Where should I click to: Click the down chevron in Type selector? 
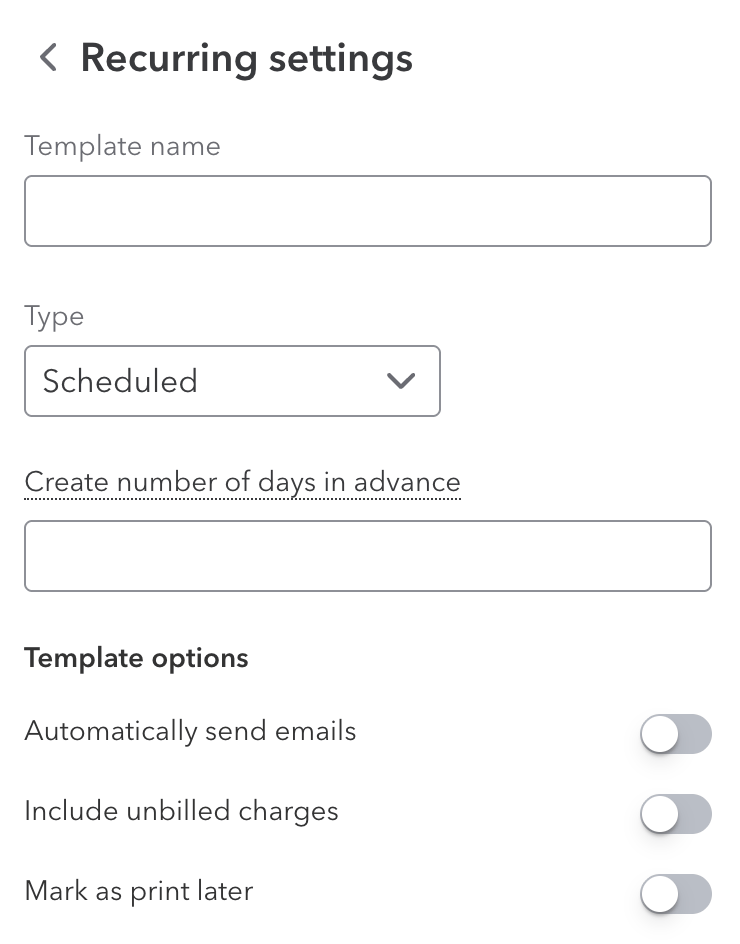point(400,381)
